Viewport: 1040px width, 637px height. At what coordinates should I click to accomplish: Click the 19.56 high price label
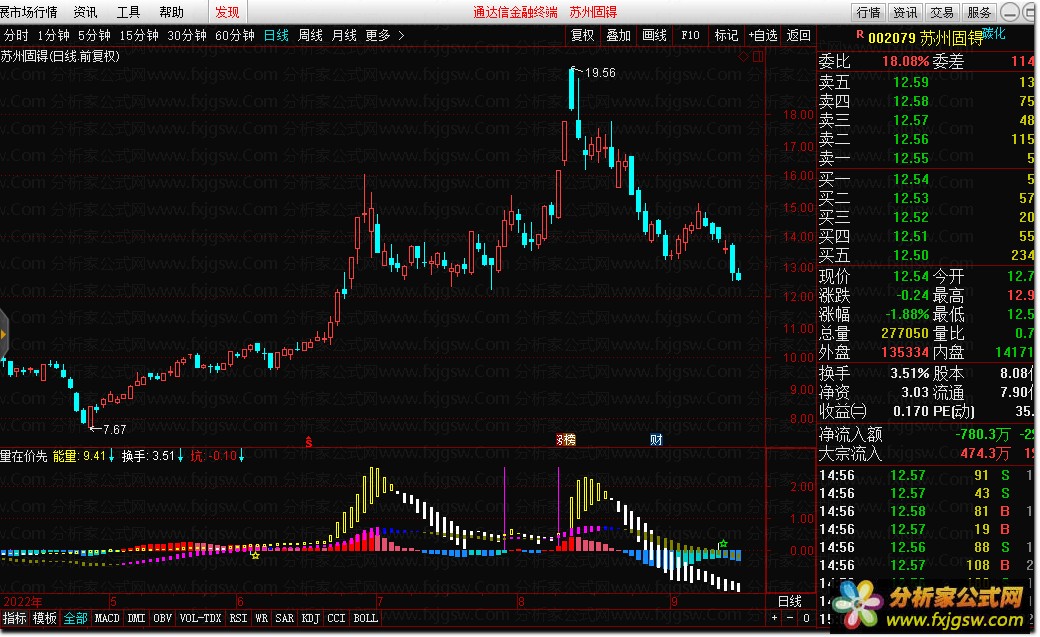[600, 73]
